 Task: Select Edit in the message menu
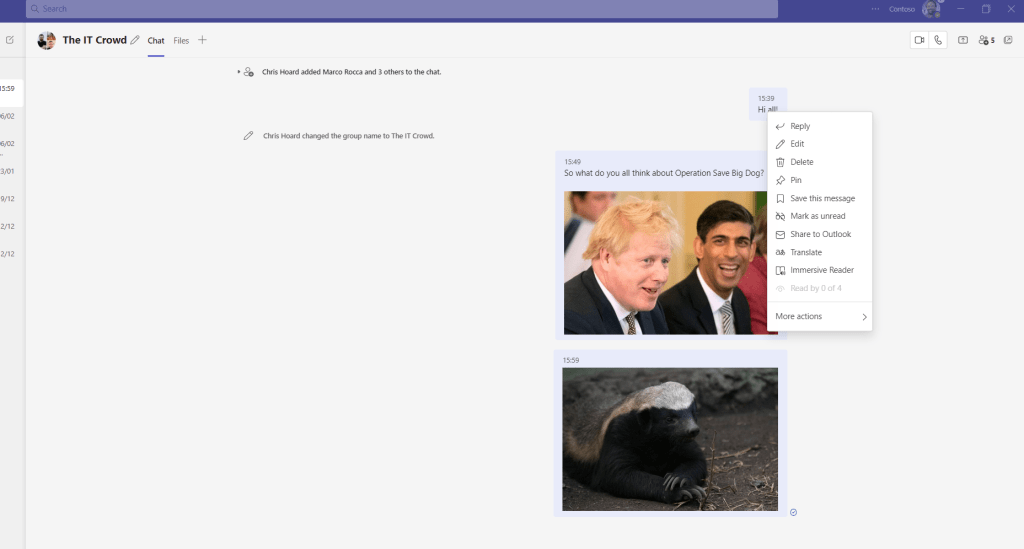797,144
